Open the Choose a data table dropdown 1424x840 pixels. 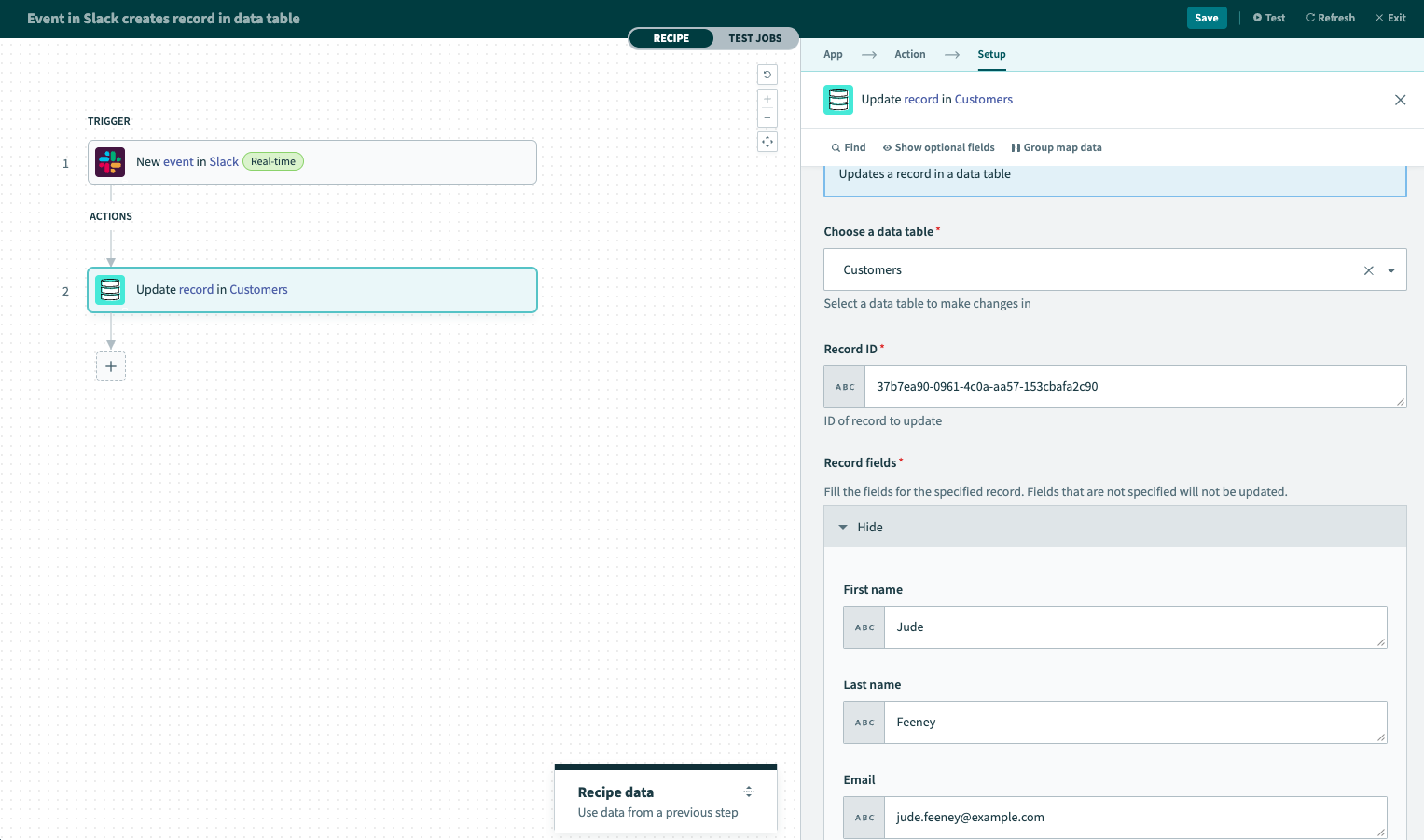[x=1390, y=270]
